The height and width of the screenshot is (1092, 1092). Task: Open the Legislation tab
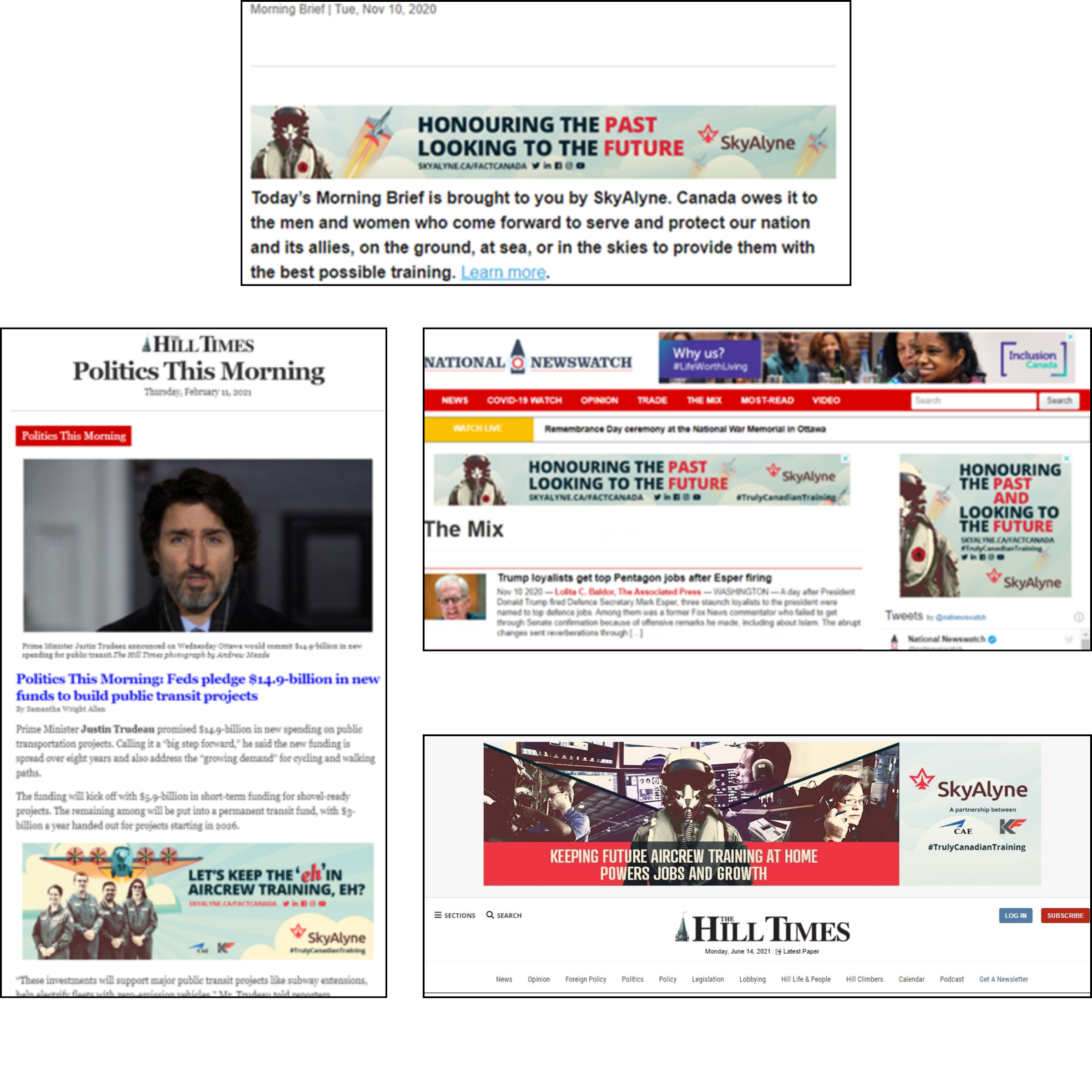[708, 980]
